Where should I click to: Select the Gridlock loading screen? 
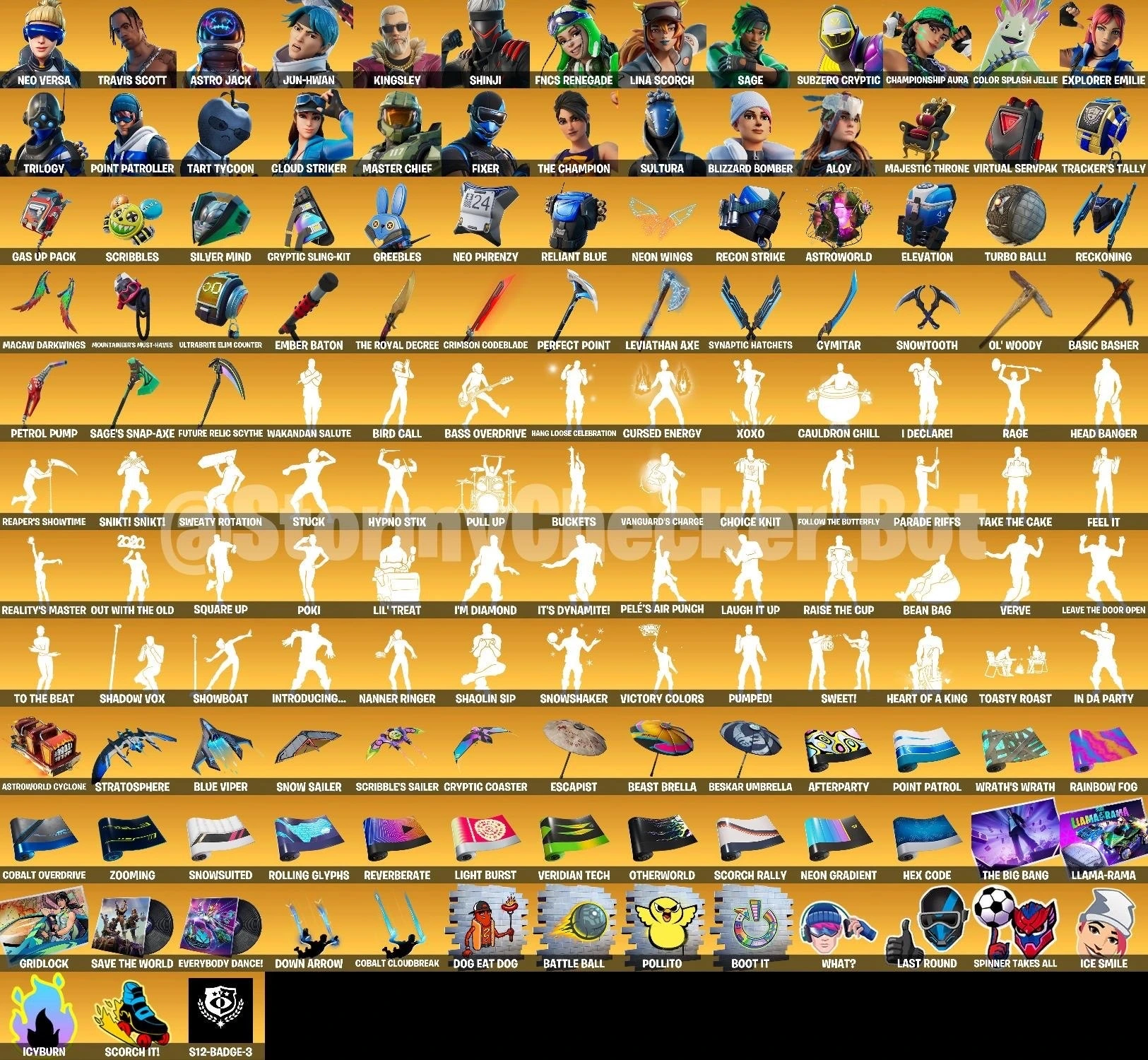click(44, 927)
